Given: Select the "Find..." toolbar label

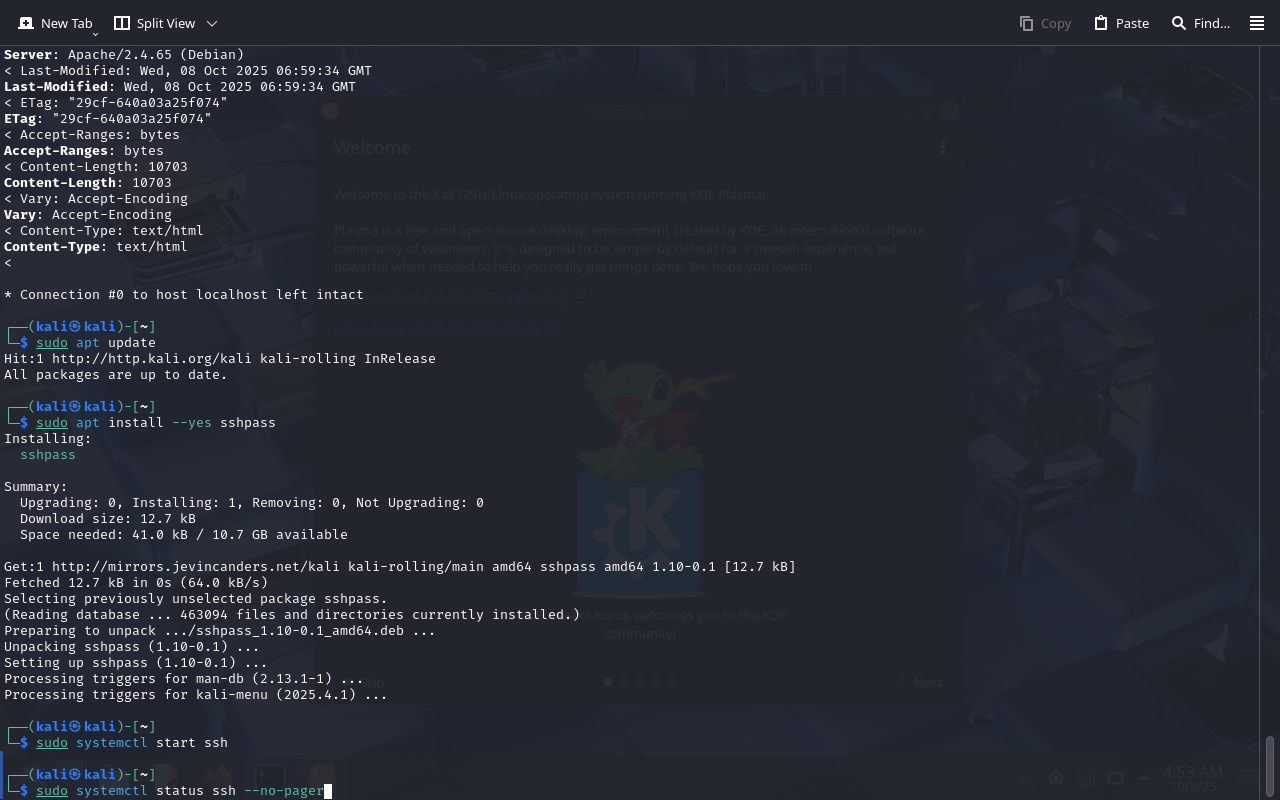Looking at the screenshot, I should 1212,23.
